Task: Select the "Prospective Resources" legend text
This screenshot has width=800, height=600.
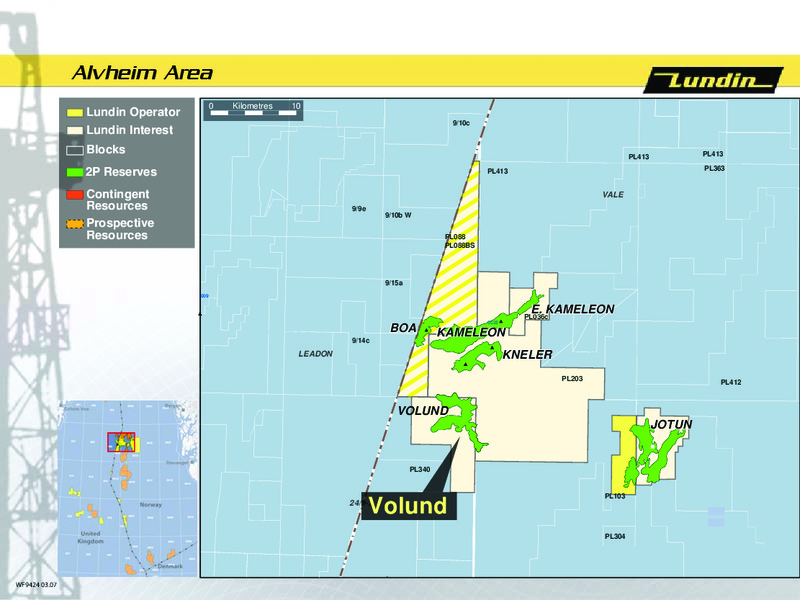Action: point(120,229)
